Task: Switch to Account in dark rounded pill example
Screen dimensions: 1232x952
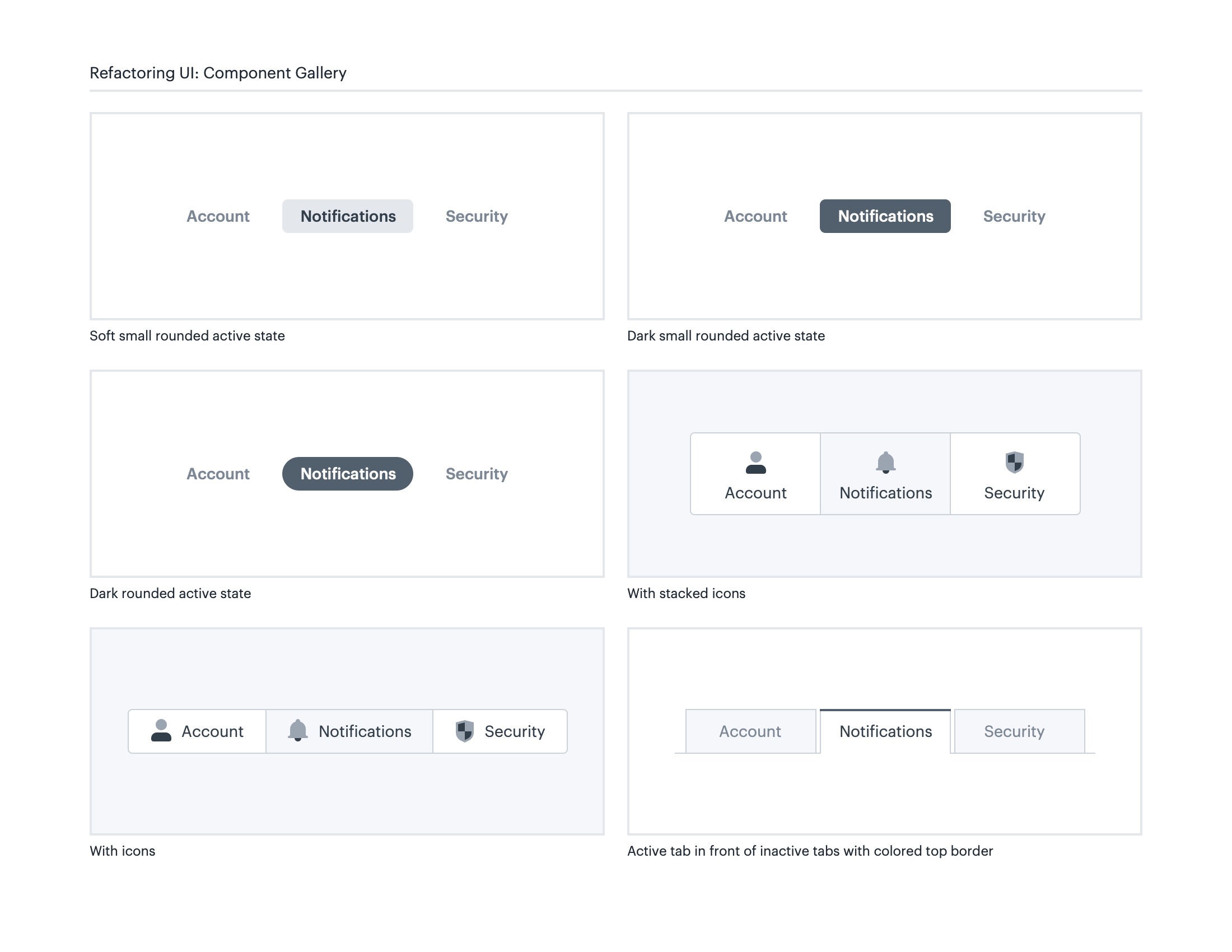Action: (218, 474)
